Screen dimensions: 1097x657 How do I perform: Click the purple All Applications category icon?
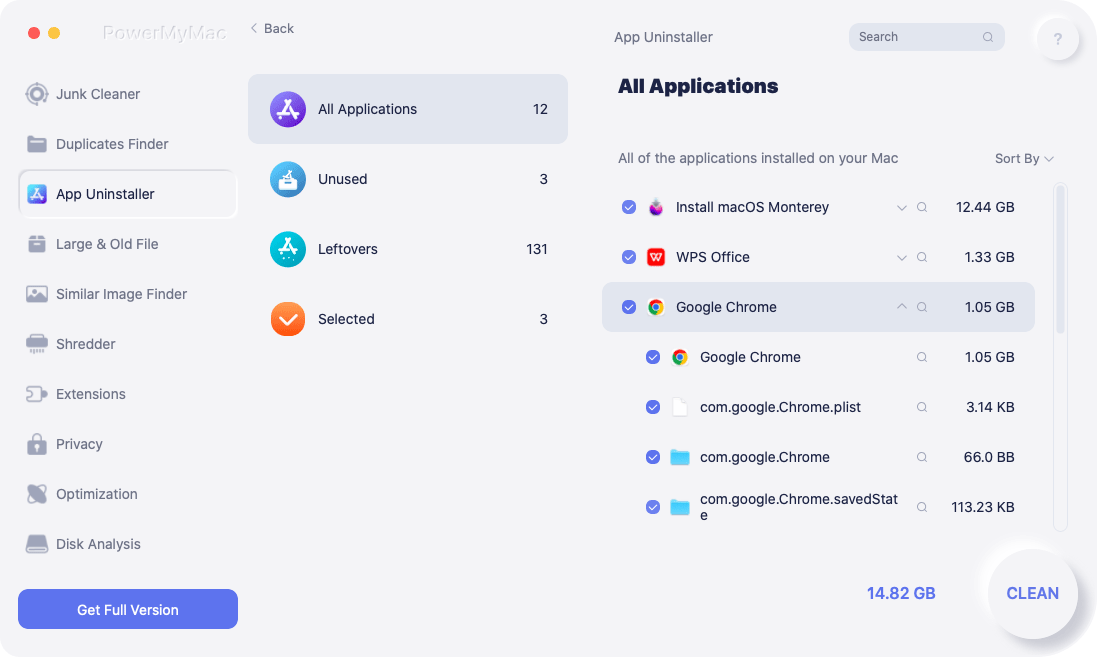(x=288, y=109)
